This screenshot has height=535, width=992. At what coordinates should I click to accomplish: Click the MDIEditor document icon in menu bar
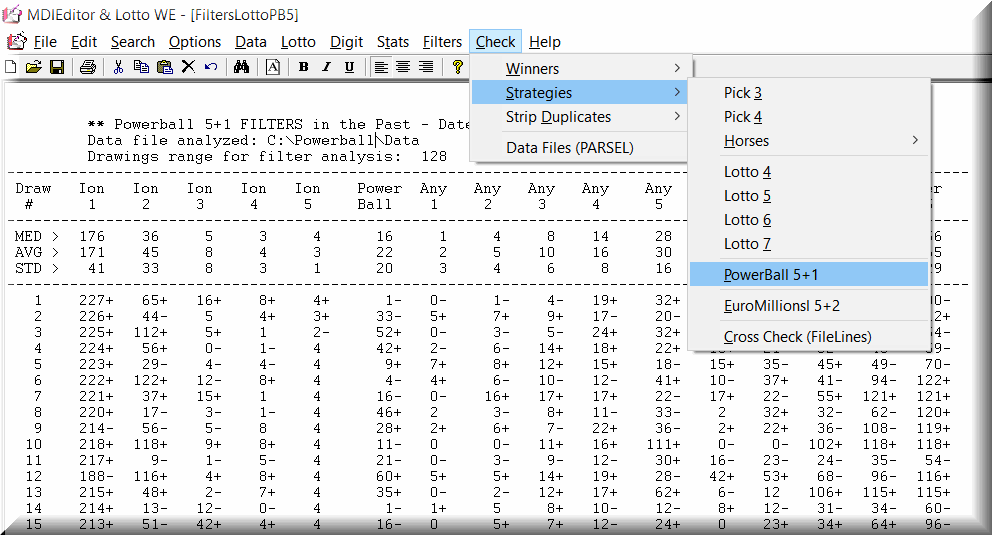point(16,42)
